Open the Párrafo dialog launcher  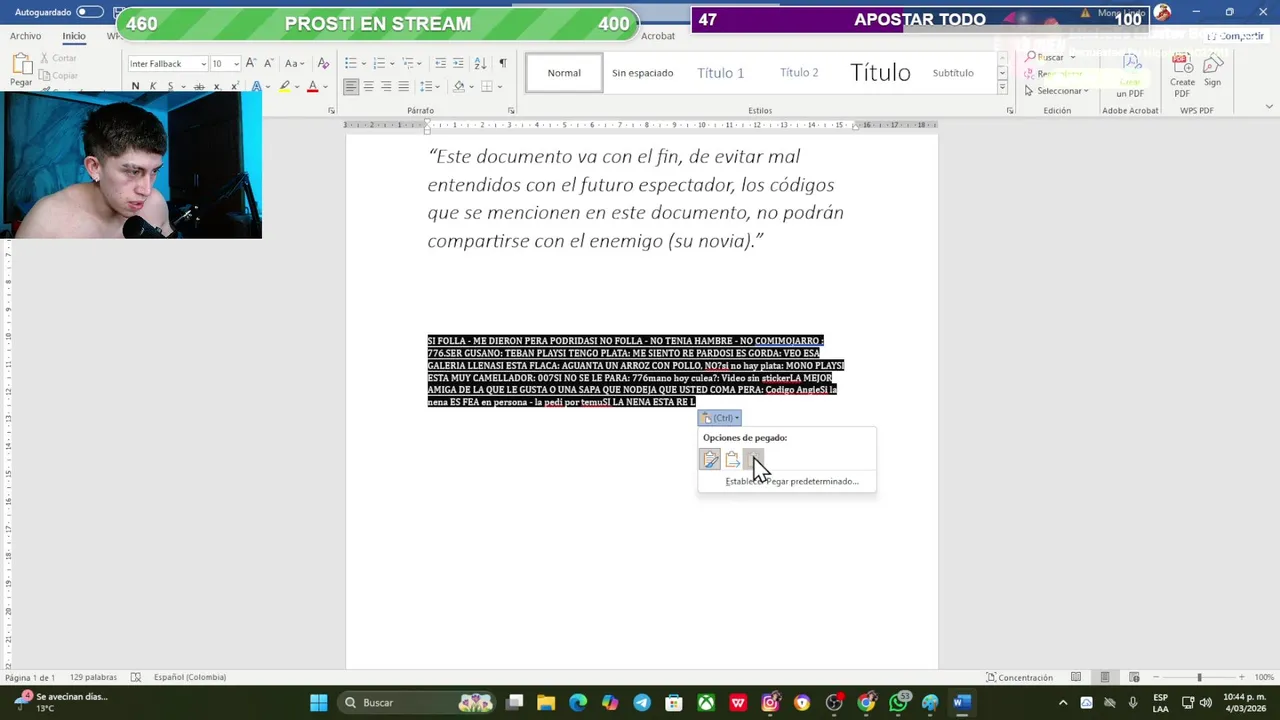point(511,111)
